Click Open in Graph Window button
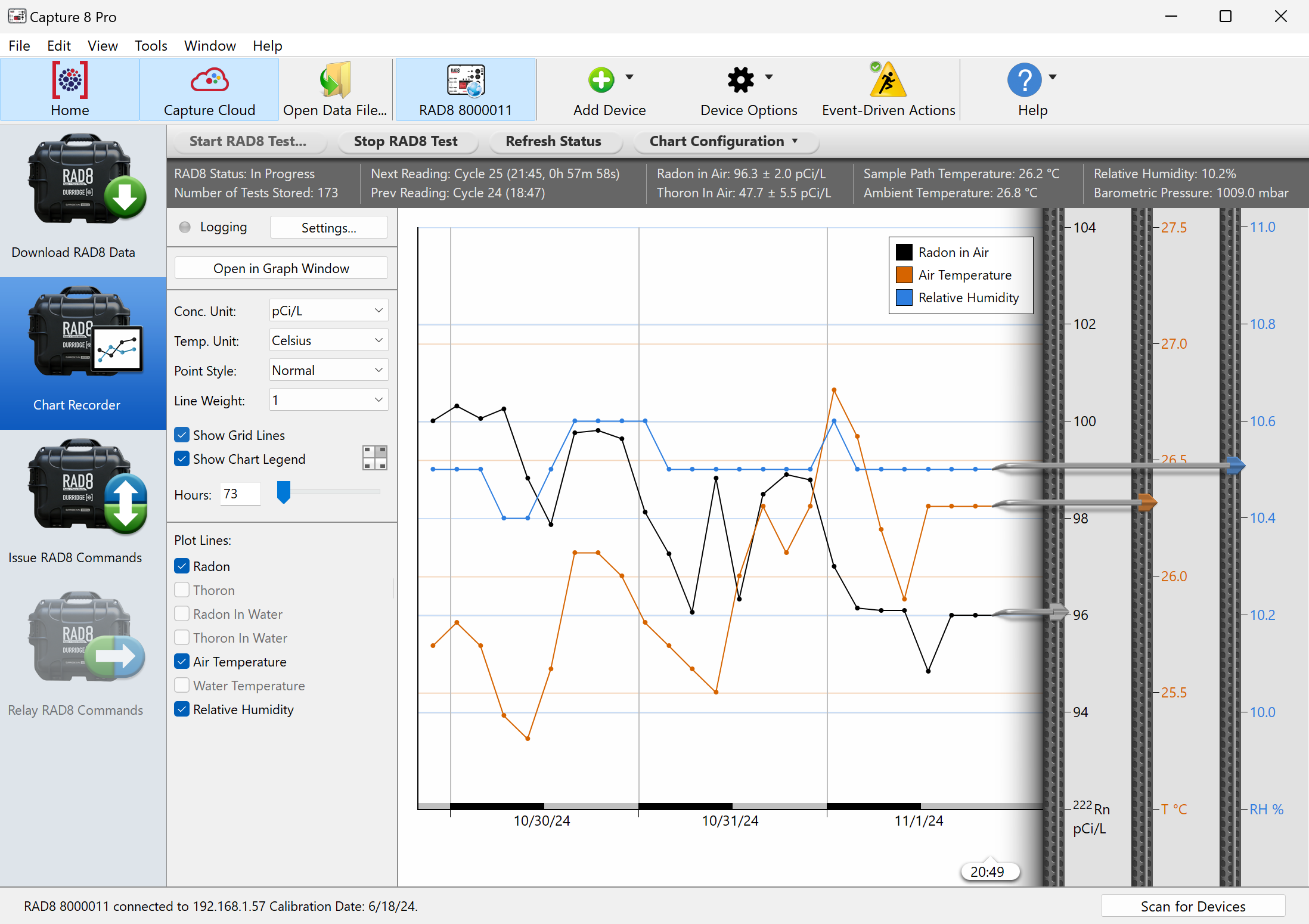 tap(281, 268)
